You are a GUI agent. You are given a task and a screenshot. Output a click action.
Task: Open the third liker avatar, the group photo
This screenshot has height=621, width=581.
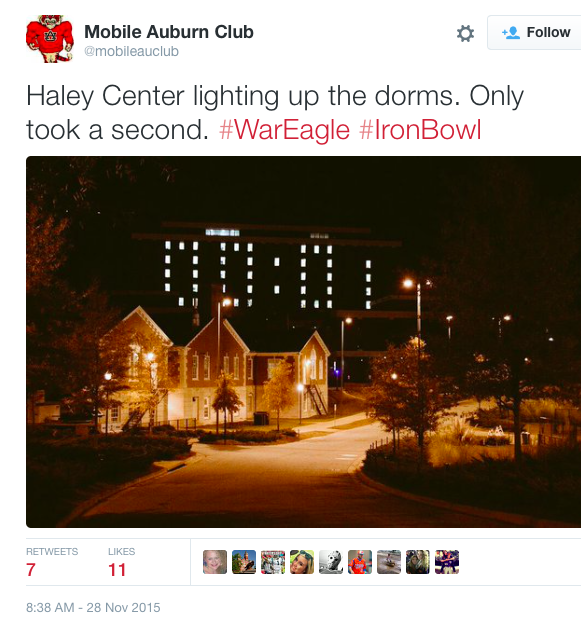point(273,562)
